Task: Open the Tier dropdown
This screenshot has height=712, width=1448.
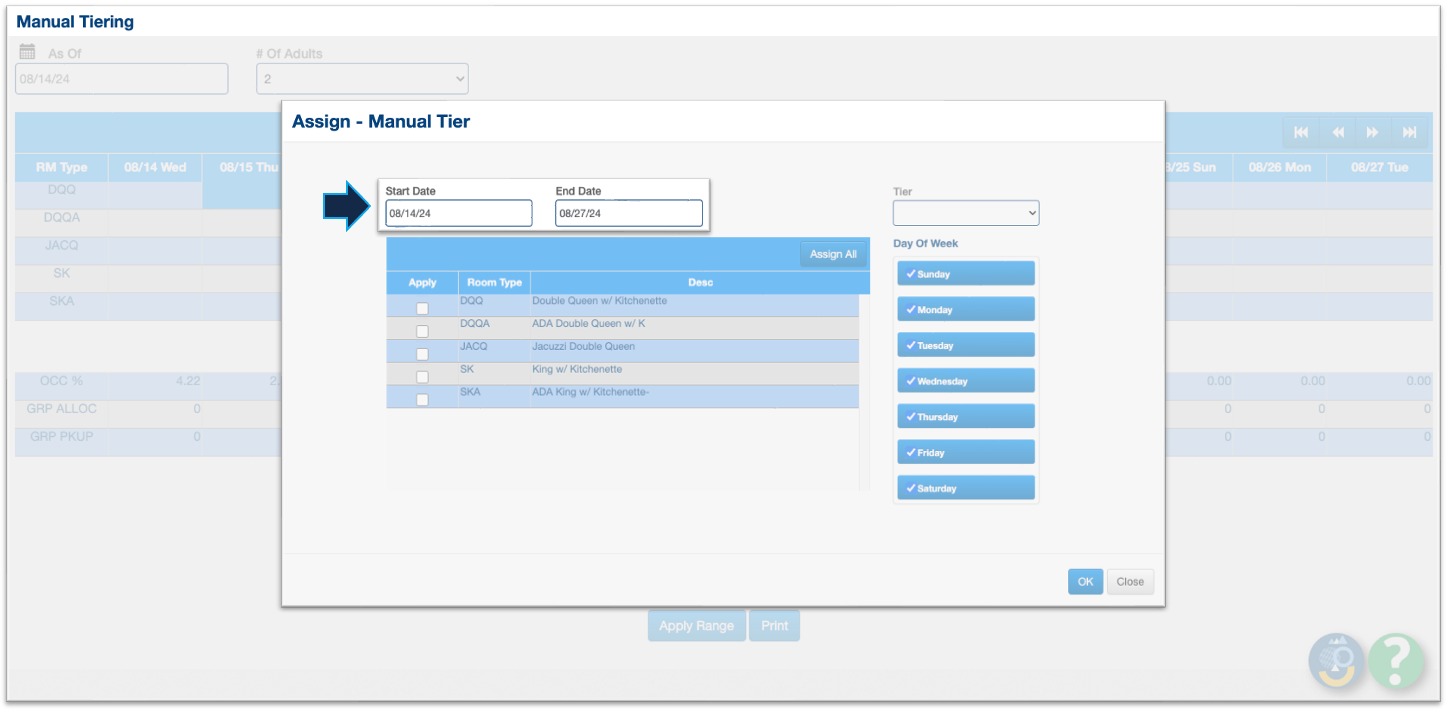Action: [965, 213]
